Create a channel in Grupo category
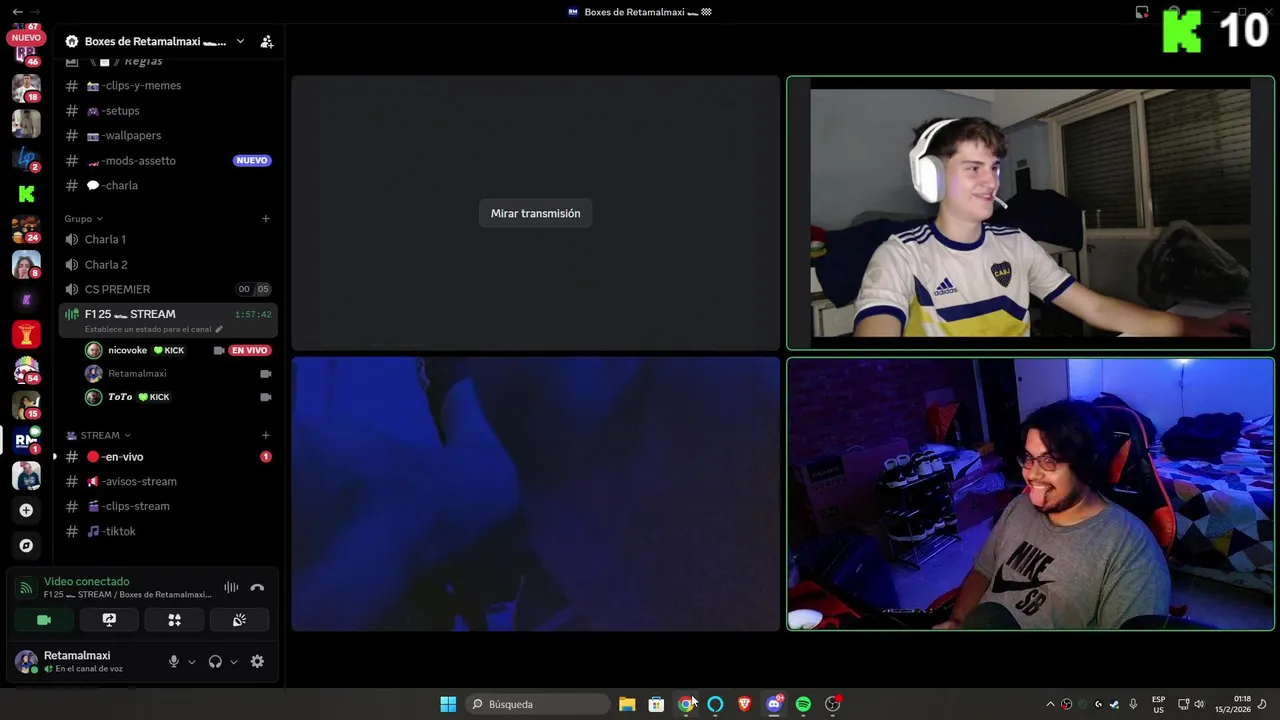This screenshot has height=720, width=1280. [265, 219]
